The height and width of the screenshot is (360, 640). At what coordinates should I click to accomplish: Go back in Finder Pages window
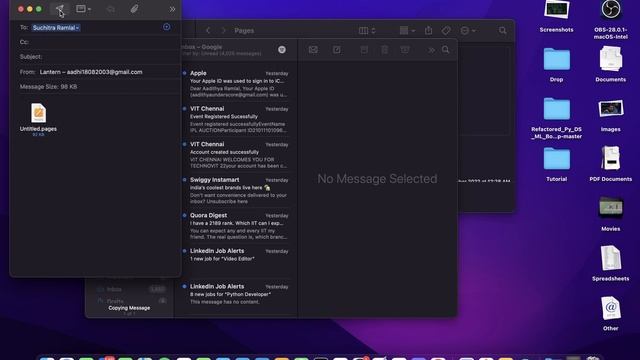tap(208, 31)
